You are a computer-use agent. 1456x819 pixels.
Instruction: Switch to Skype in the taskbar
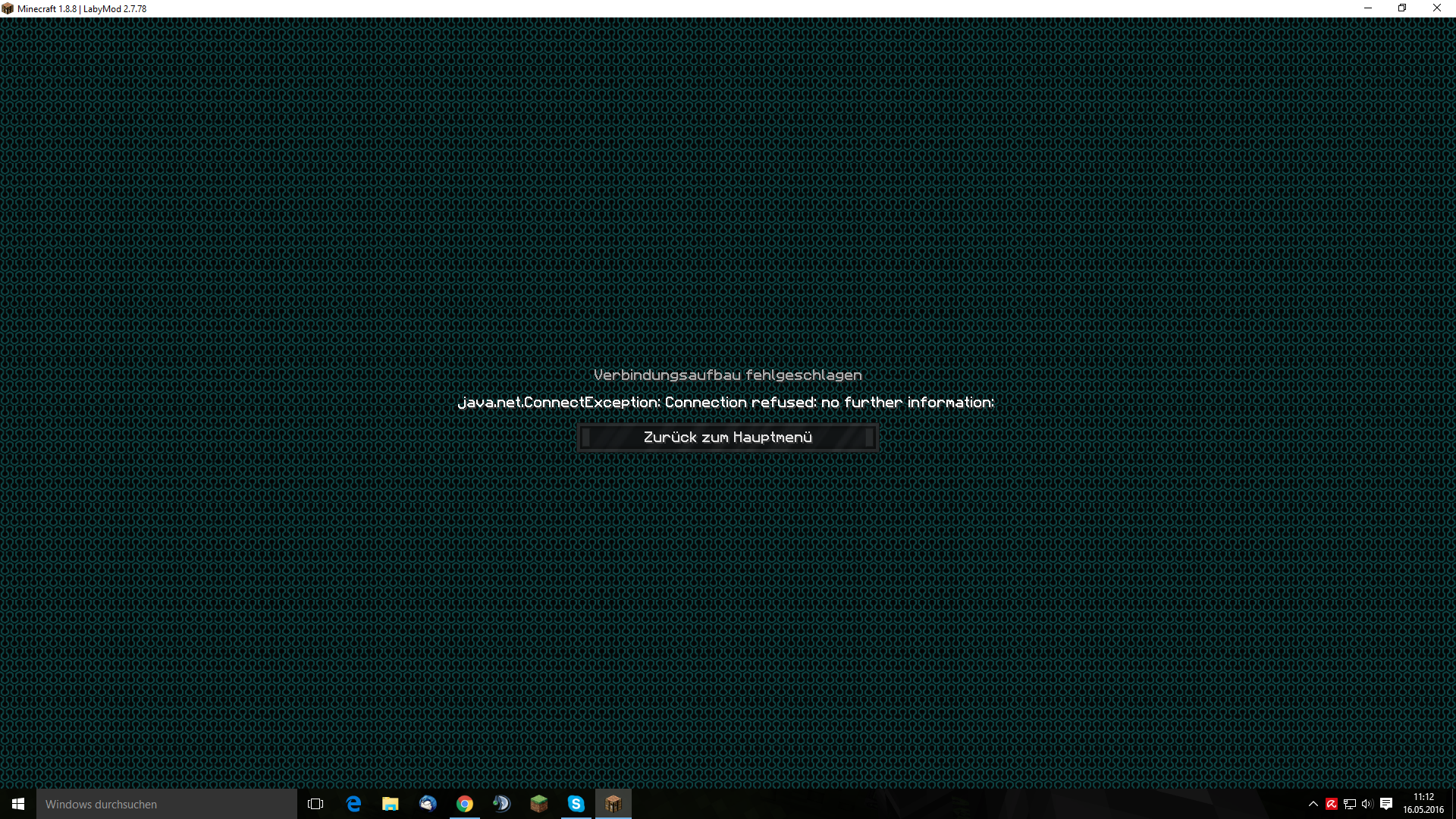click(x=576, y=804)
